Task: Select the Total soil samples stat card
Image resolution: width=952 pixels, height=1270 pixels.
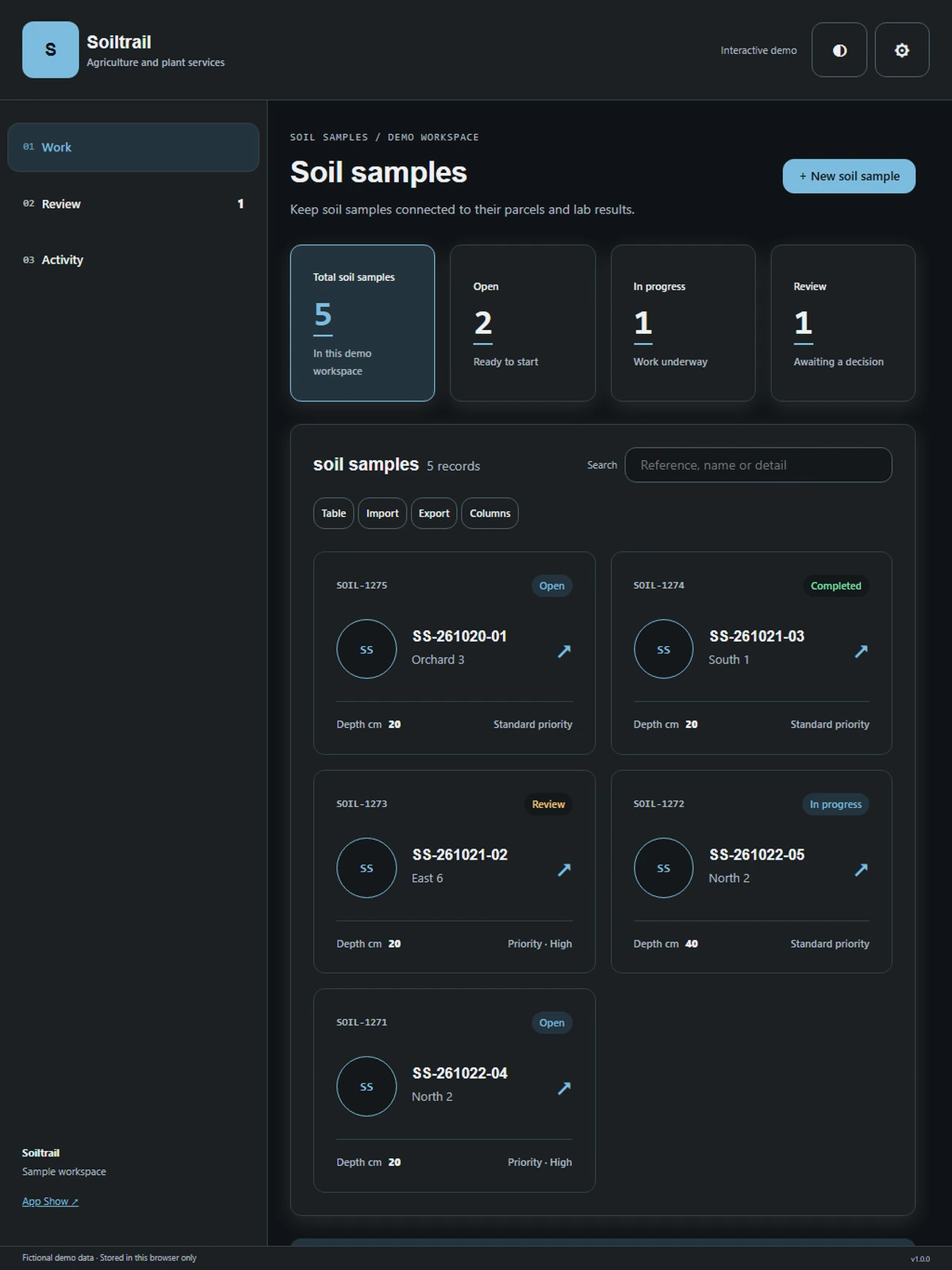Action: [x=363, y=323]
